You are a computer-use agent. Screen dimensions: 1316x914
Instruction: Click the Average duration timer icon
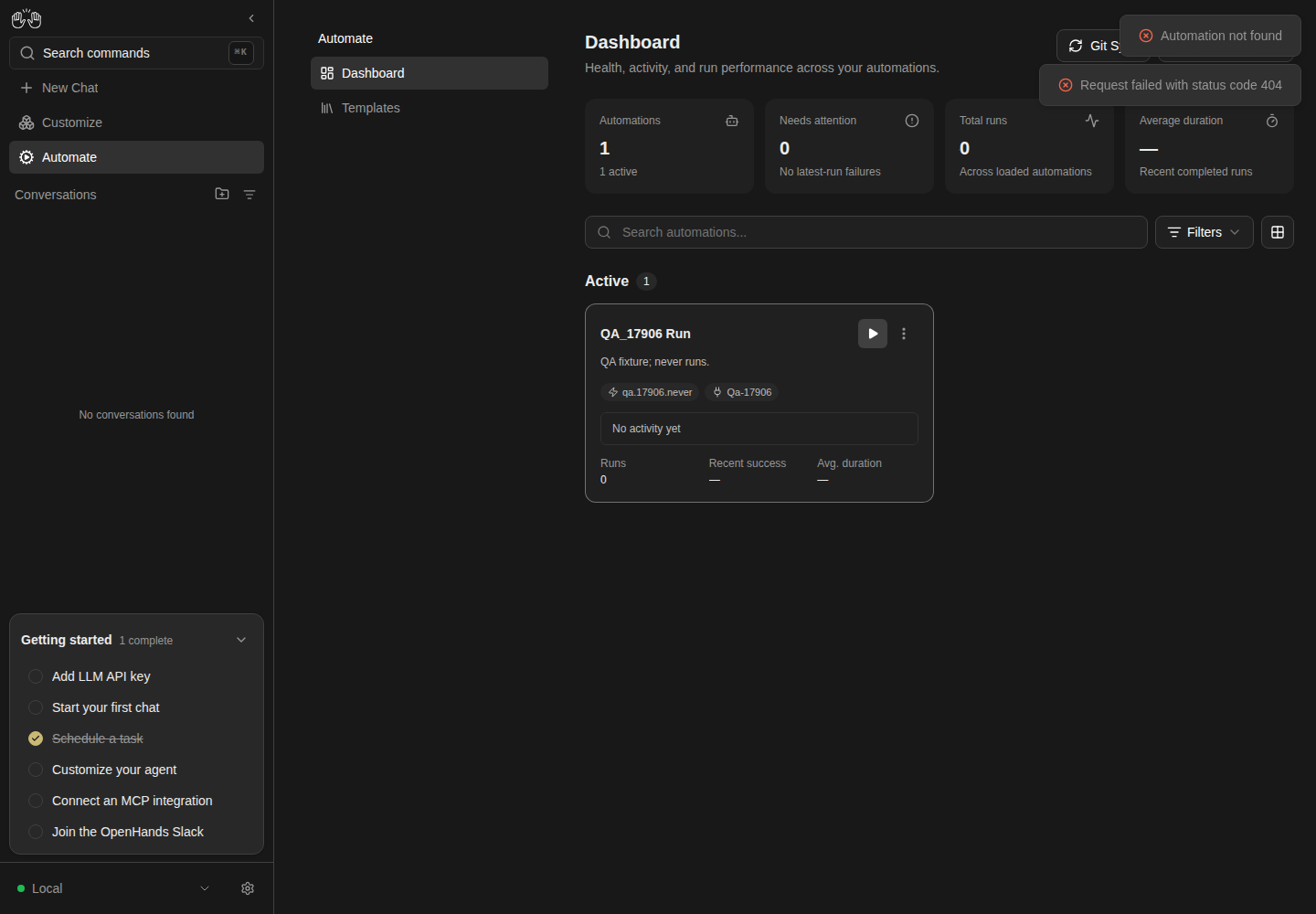pyautogui.click(x=1272, y=121)
